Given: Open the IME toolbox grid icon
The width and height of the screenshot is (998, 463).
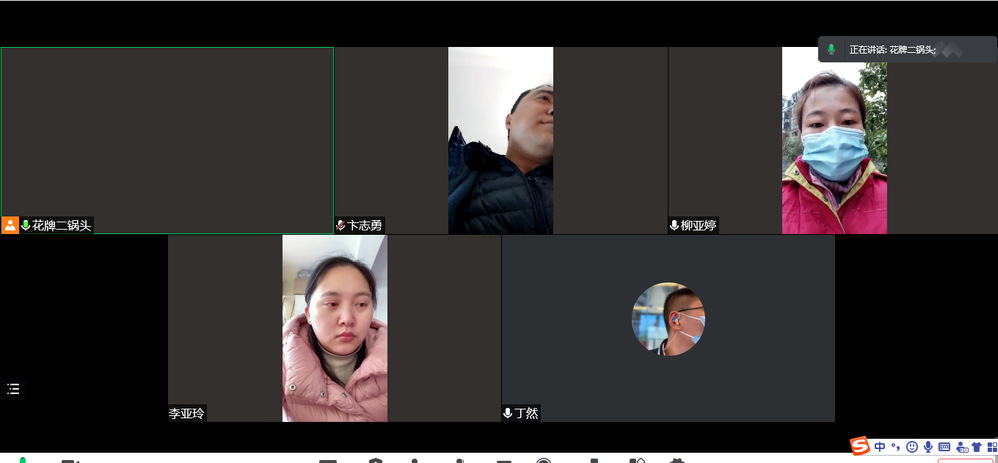Looking at the screenshot, I should pos(992,446).
